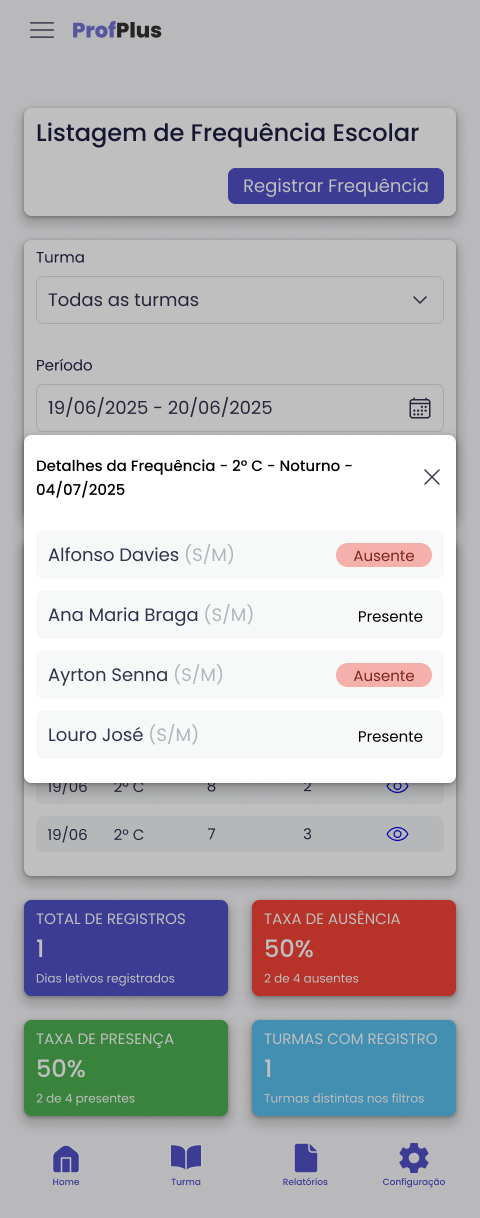Viewport: 480px width, 1218px height.
Task: Open the hamburger menu icon
Action: tap(42, 30)
